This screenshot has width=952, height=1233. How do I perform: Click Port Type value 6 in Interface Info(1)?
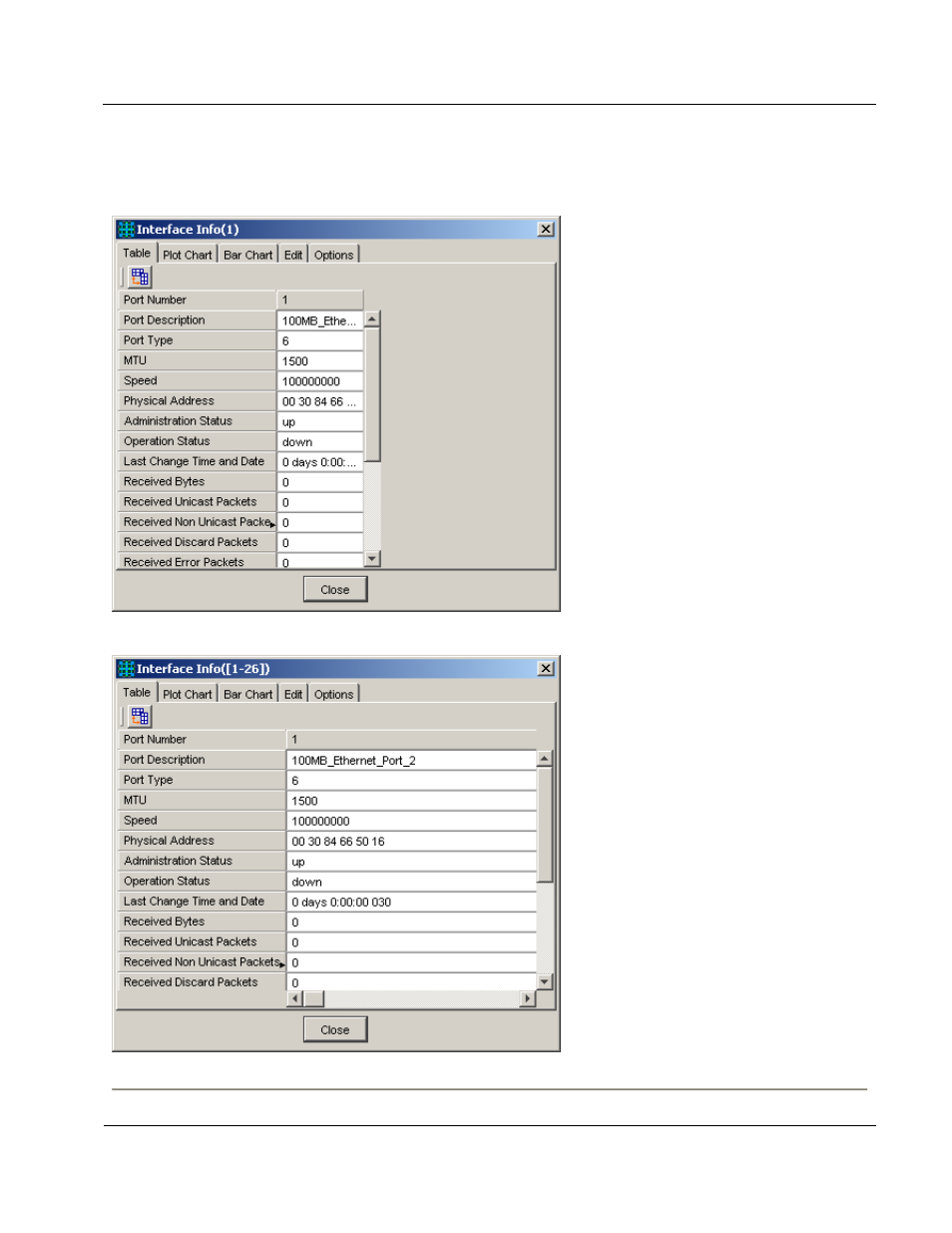click(319, 340)
